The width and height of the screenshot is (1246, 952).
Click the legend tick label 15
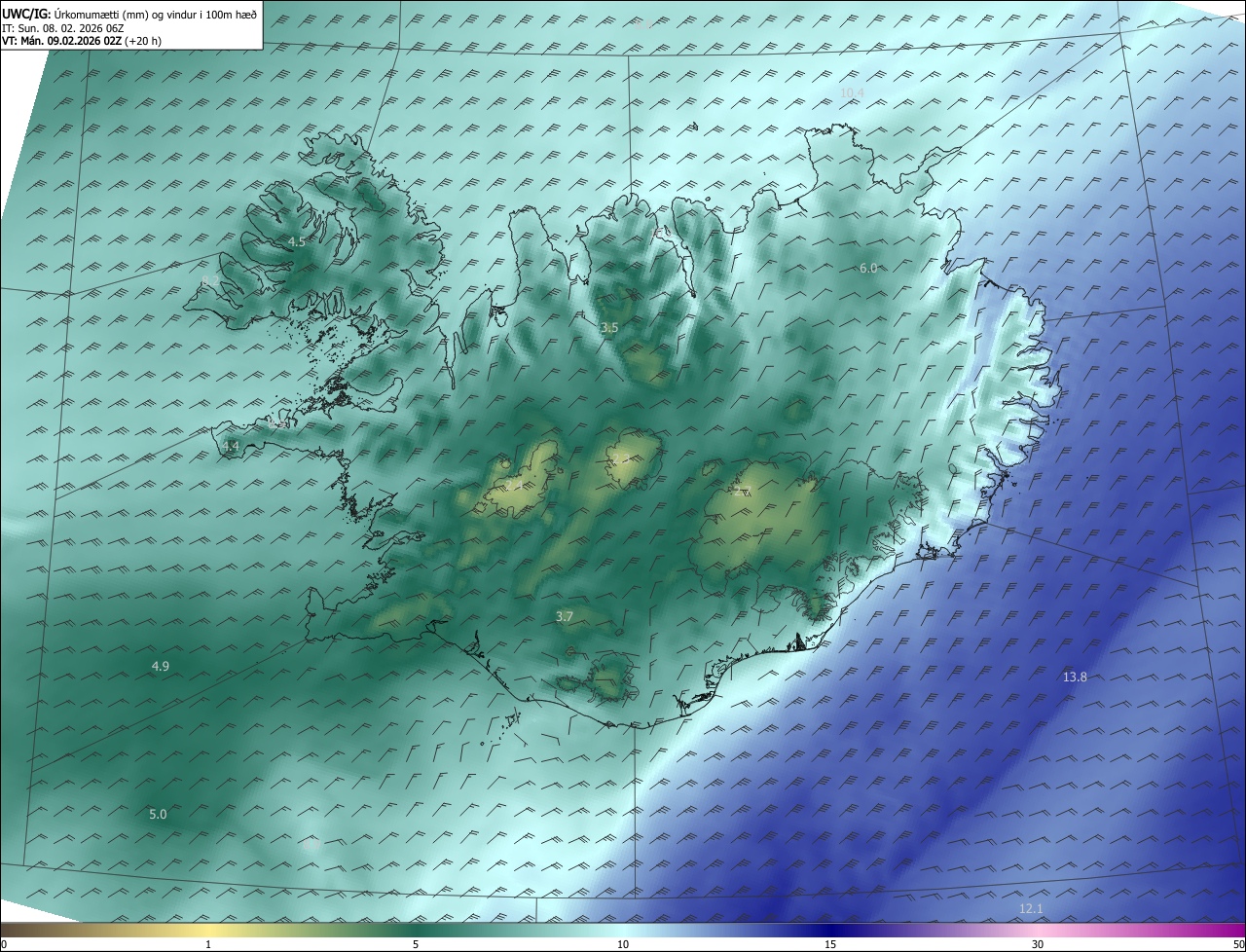[830, 944]
